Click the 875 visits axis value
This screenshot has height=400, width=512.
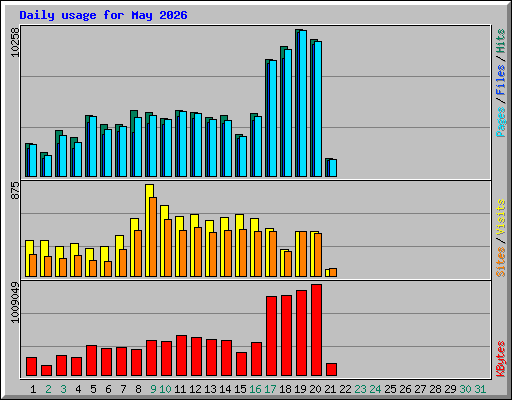click(x=15, y=191)
